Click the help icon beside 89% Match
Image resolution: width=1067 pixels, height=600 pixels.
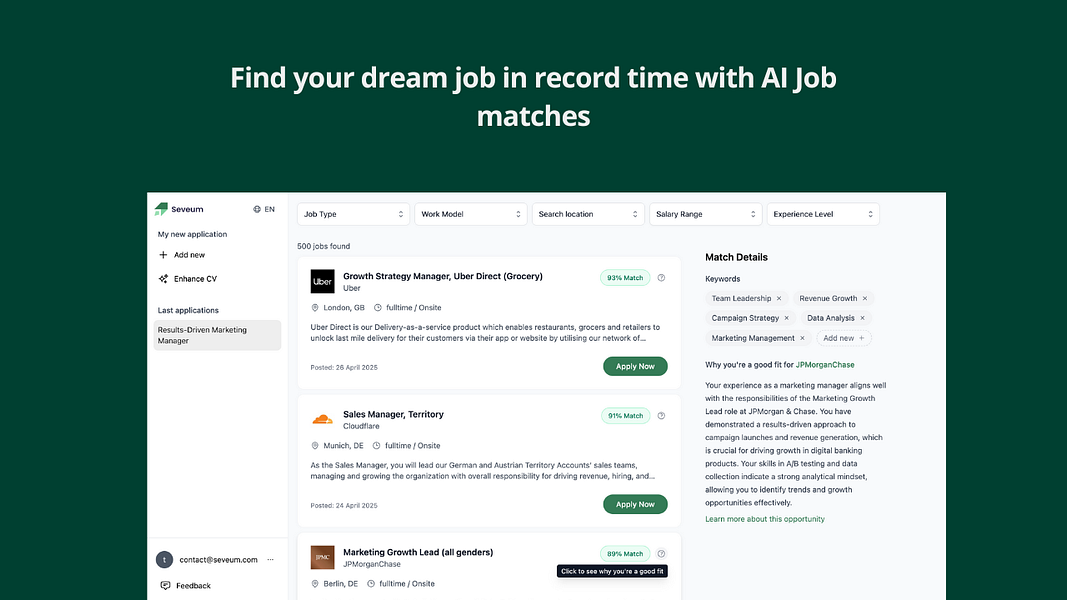(661, 554)
